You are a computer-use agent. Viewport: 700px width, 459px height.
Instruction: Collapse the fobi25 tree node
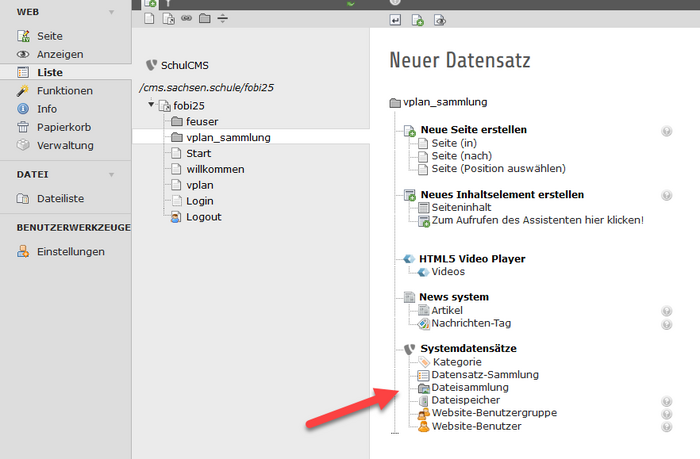tap(150, 105)
